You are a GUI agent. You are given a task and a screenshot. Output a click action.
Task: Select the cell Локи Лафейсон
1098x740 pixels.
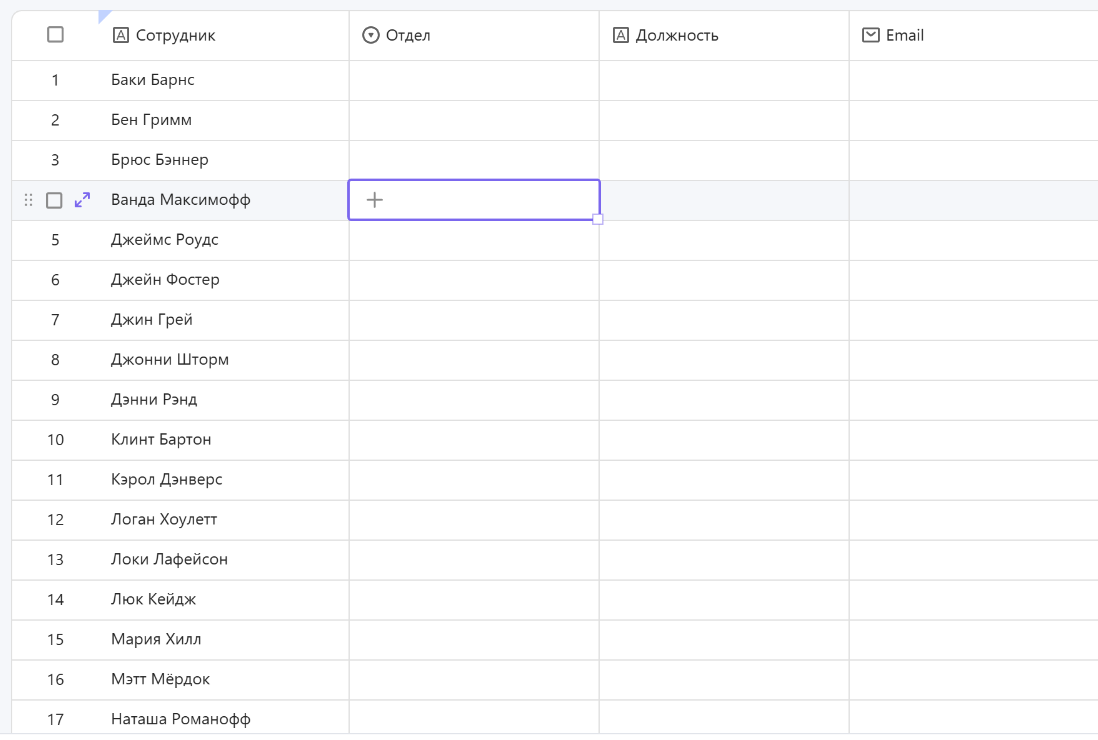pos(224,559)
